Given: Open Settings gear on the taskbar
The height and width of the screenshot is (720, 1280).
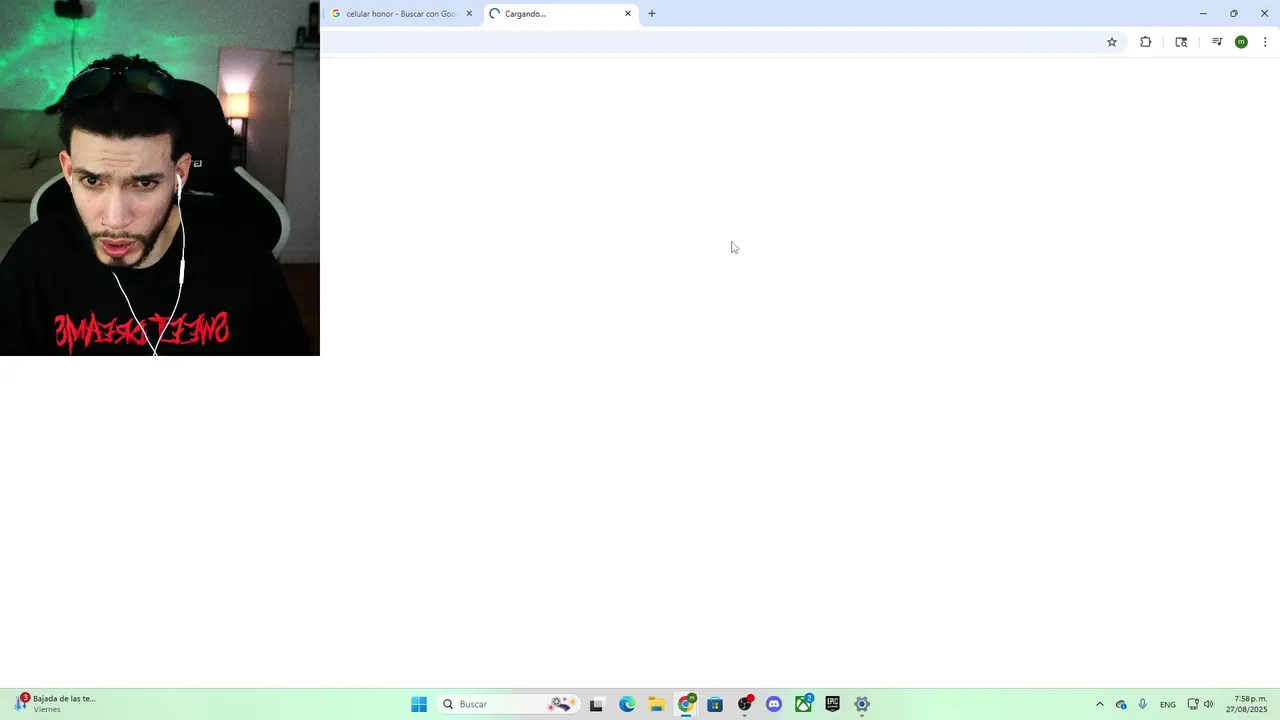Looking at the screenshot, I should point(862,704).
